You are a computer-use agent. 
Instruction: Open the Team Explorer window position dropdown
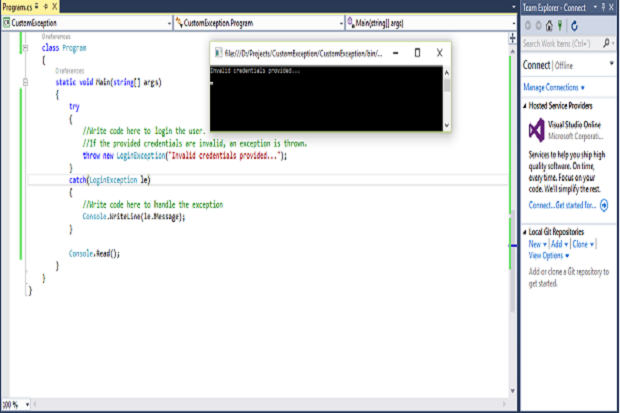pyautogui.click(x=595, y=7)
